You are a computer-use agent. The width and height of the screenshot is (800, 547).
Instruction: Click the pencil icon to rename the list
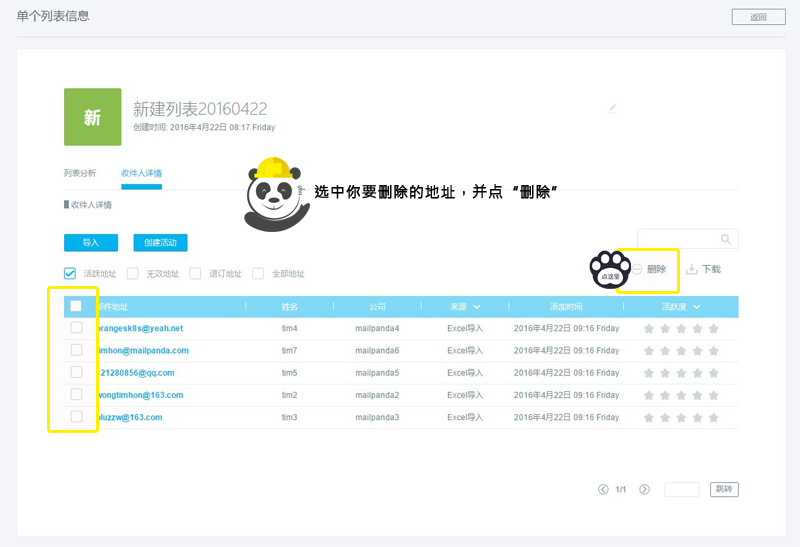click(613, 108)
